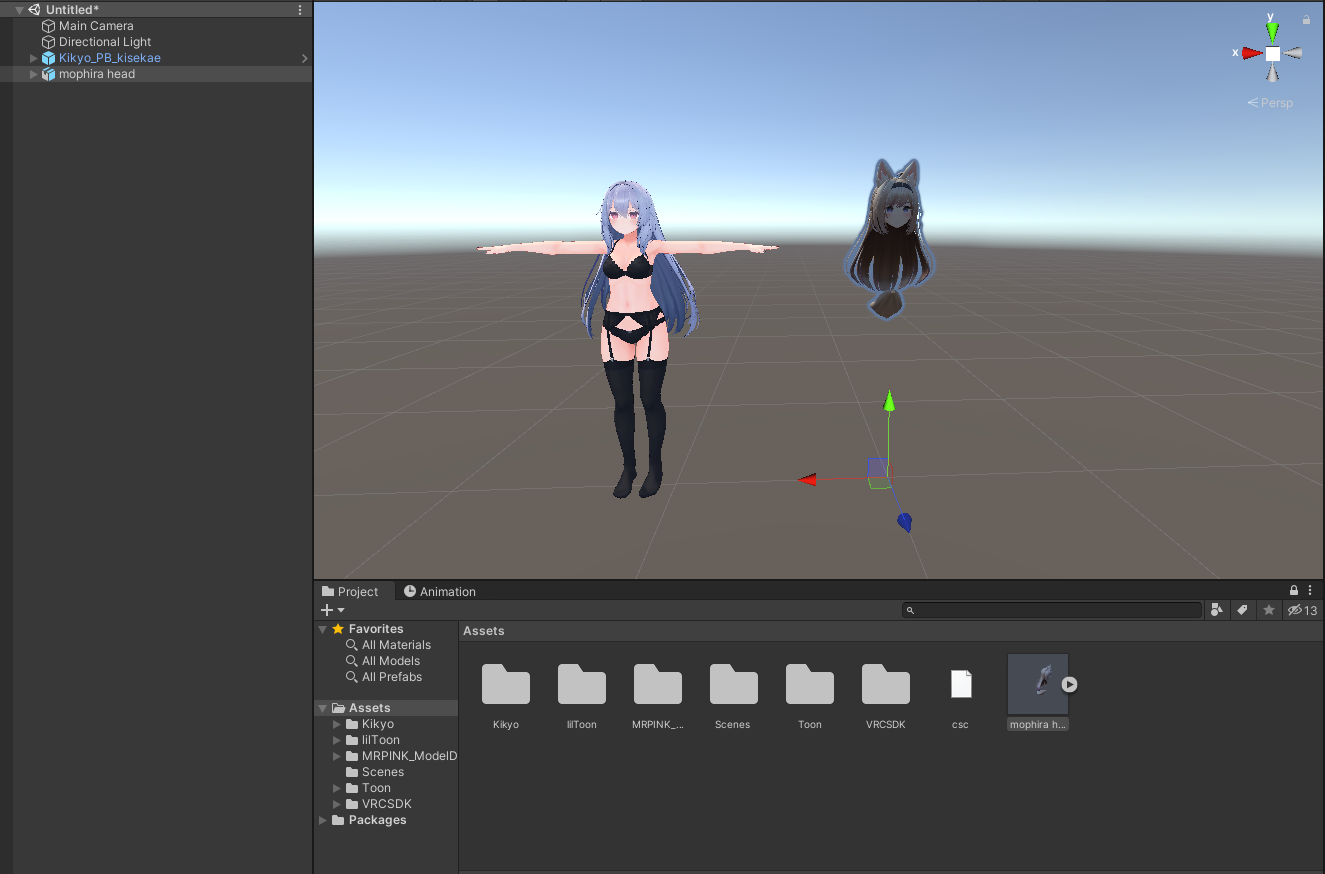Image resolution: width=1325 pixels, height=874 pixels.
Task: Click the Search by Type icon
Action: (1216, 610)
